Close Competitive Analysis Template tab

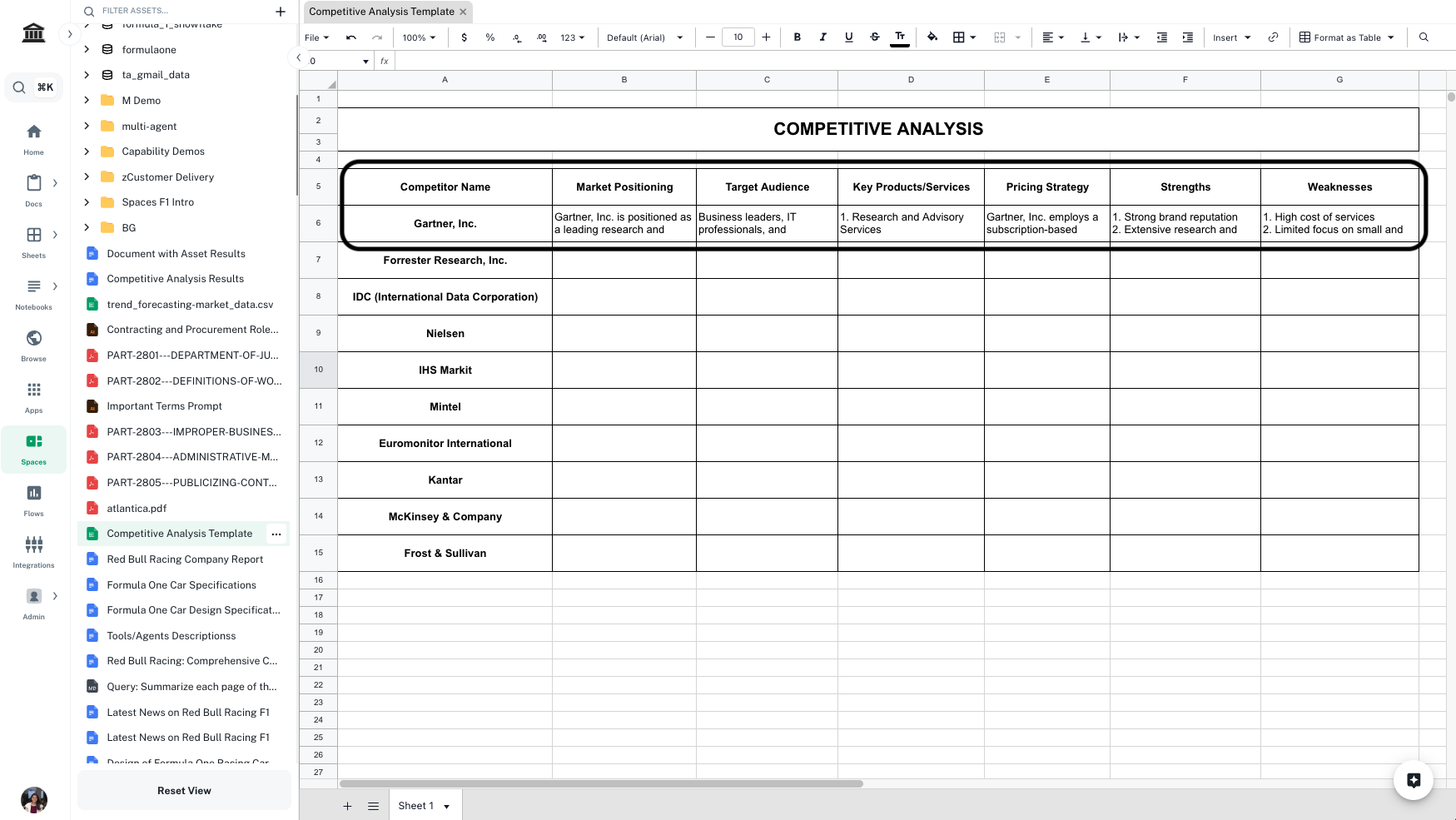pyautogui.click(x=463, y=12)
